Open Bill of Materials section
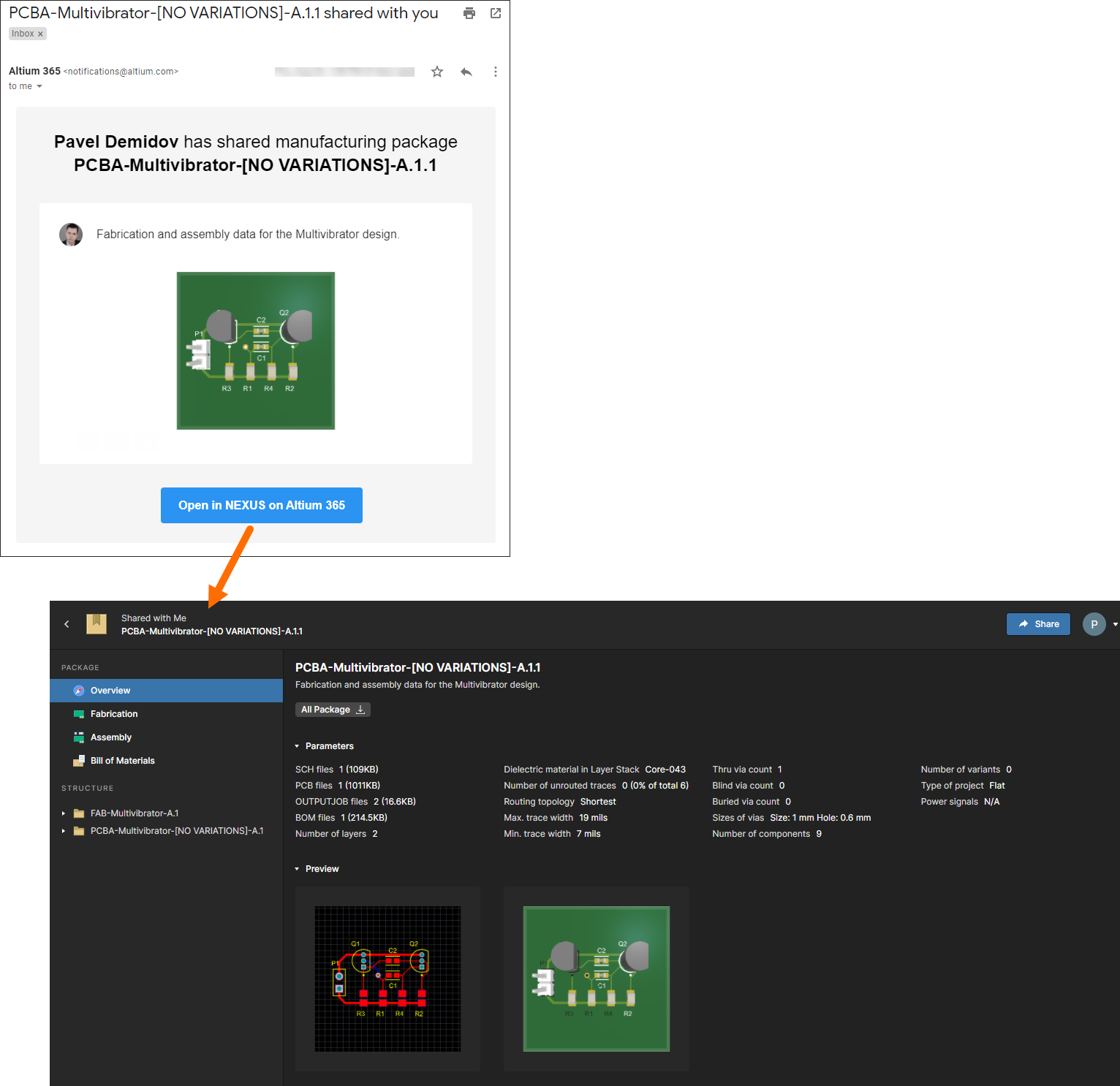Screen dimensions: 1120x1086 pos(123,761)
